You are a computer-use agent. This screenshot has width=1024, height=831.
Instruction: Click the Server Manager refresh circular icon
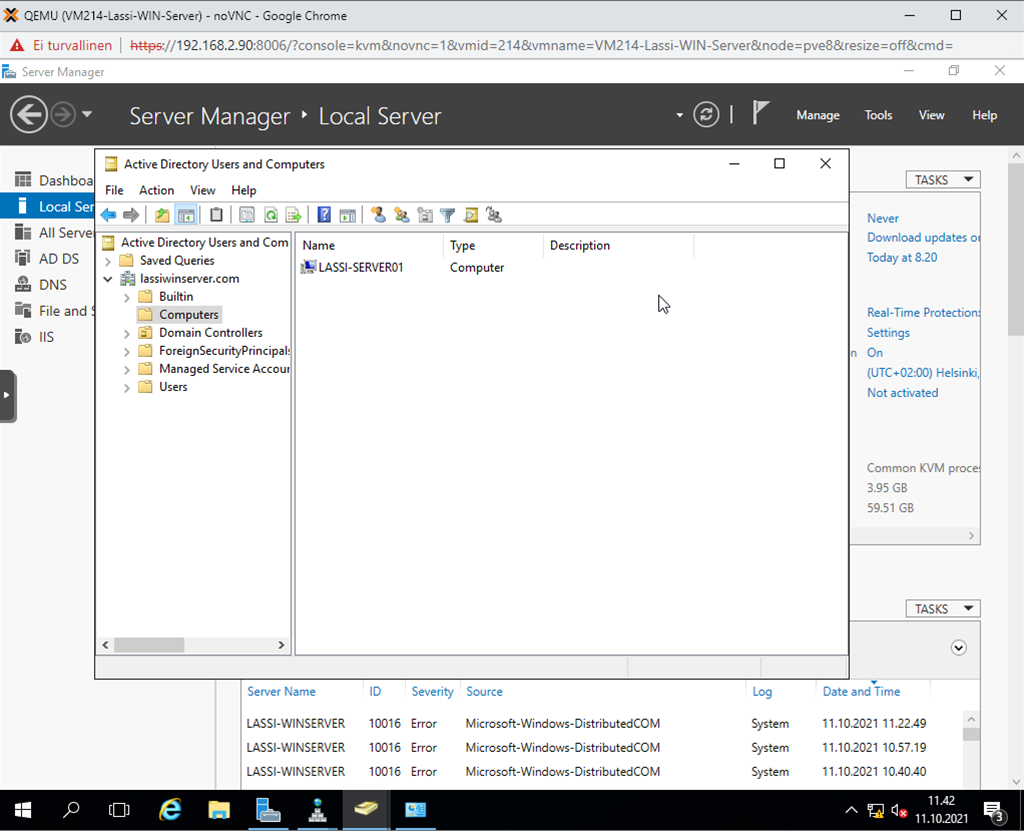click(706, 115)
